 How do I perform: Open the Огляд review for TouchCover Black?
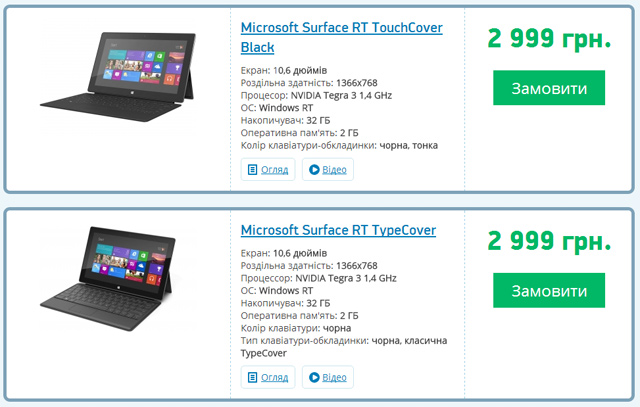pyautogui.click(x=269, y=170)
